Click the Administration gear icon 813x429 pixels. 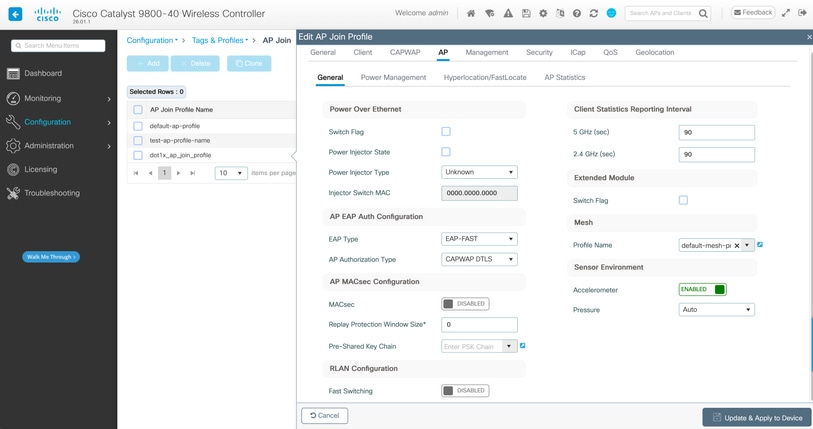(13, 146)
